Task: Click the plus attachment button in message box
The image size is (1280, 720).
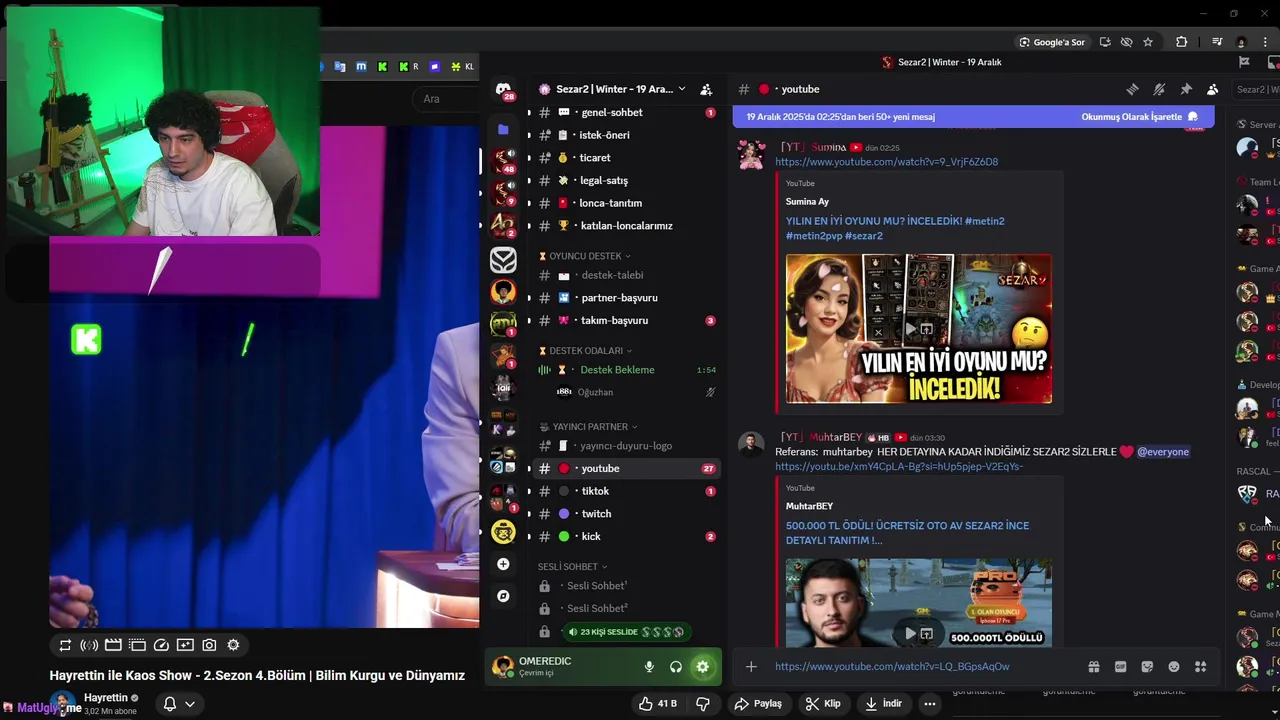Action: (x=751, y=667)
